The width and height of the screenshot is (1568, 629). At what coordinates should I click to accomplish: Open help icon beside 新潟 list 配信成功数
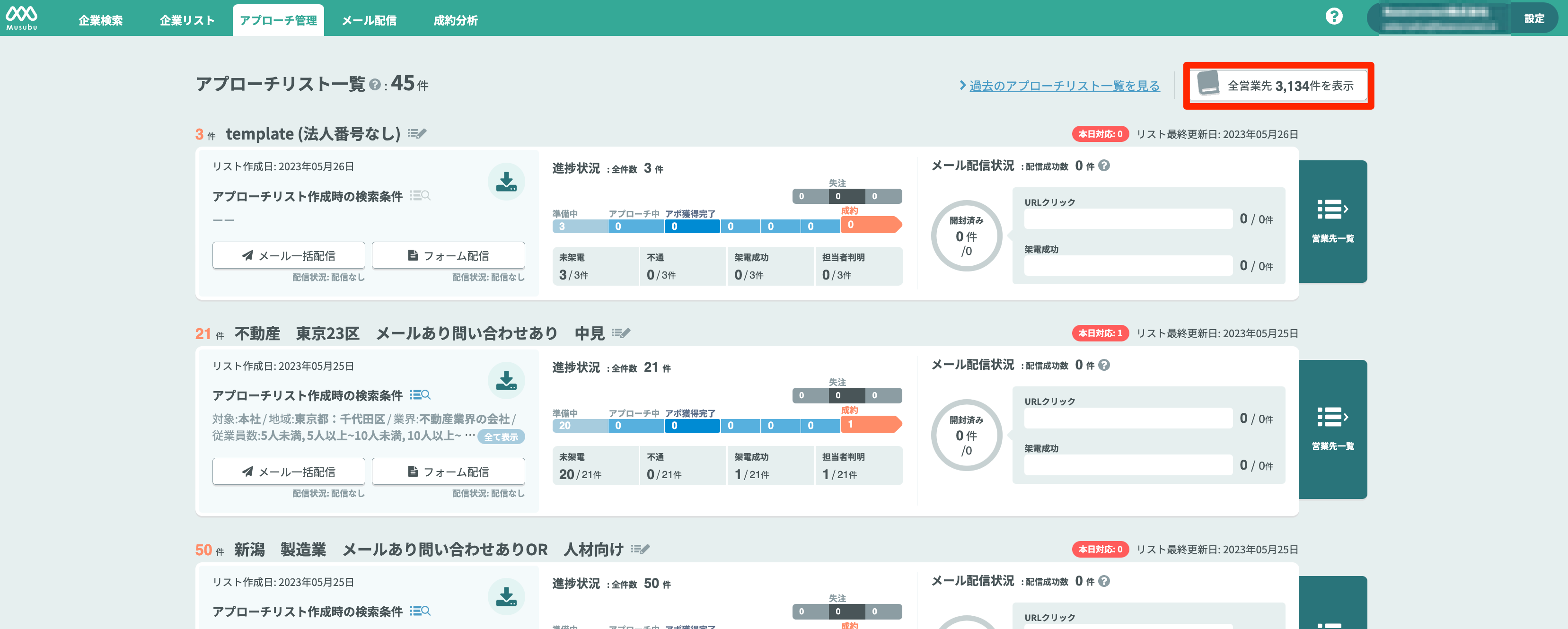(x=1104, y=581)
